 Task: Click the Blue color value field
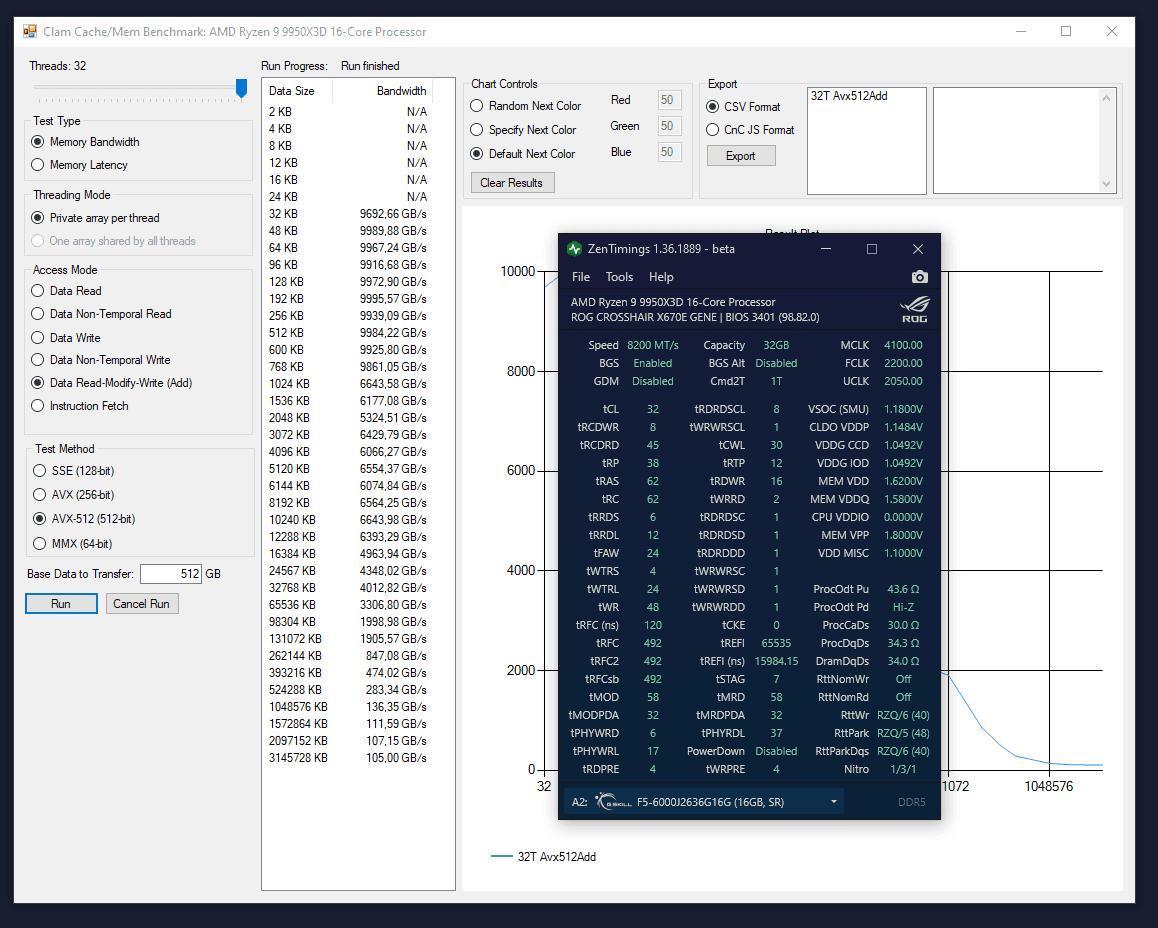click(x=669, y=151)
